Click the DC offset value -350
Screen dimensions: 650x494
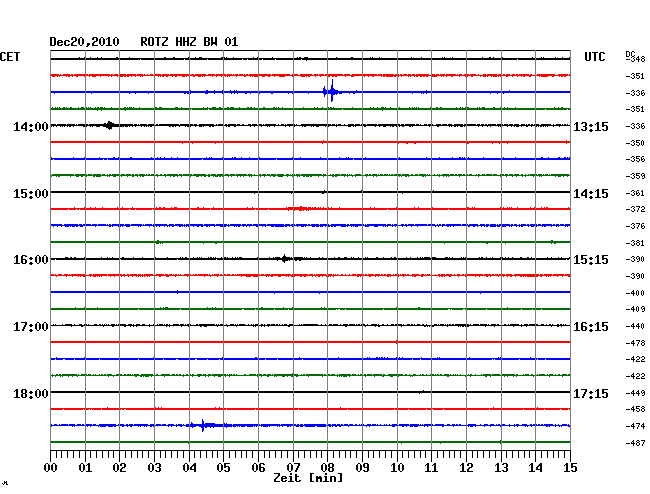pyautogui.click(x=635, y=143)
